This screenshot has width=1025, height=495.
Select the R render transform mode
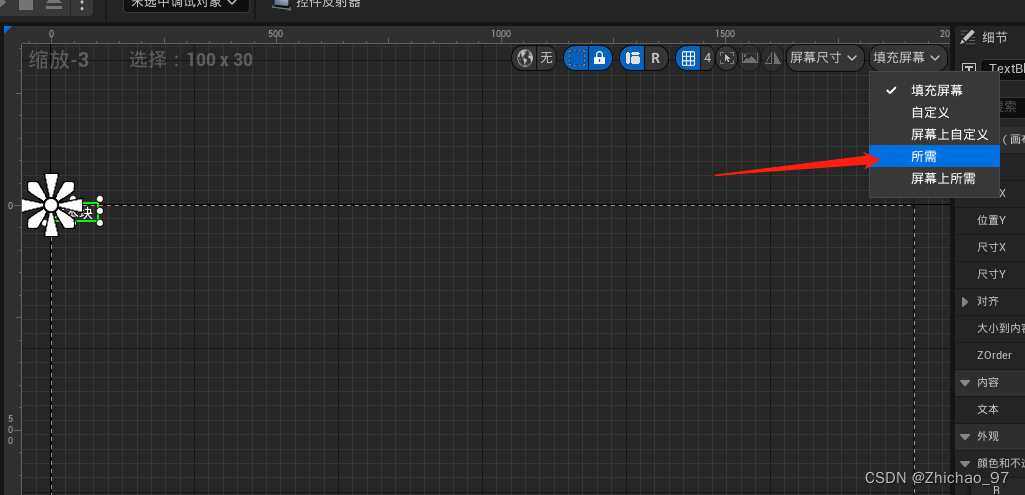click(655, 58)
